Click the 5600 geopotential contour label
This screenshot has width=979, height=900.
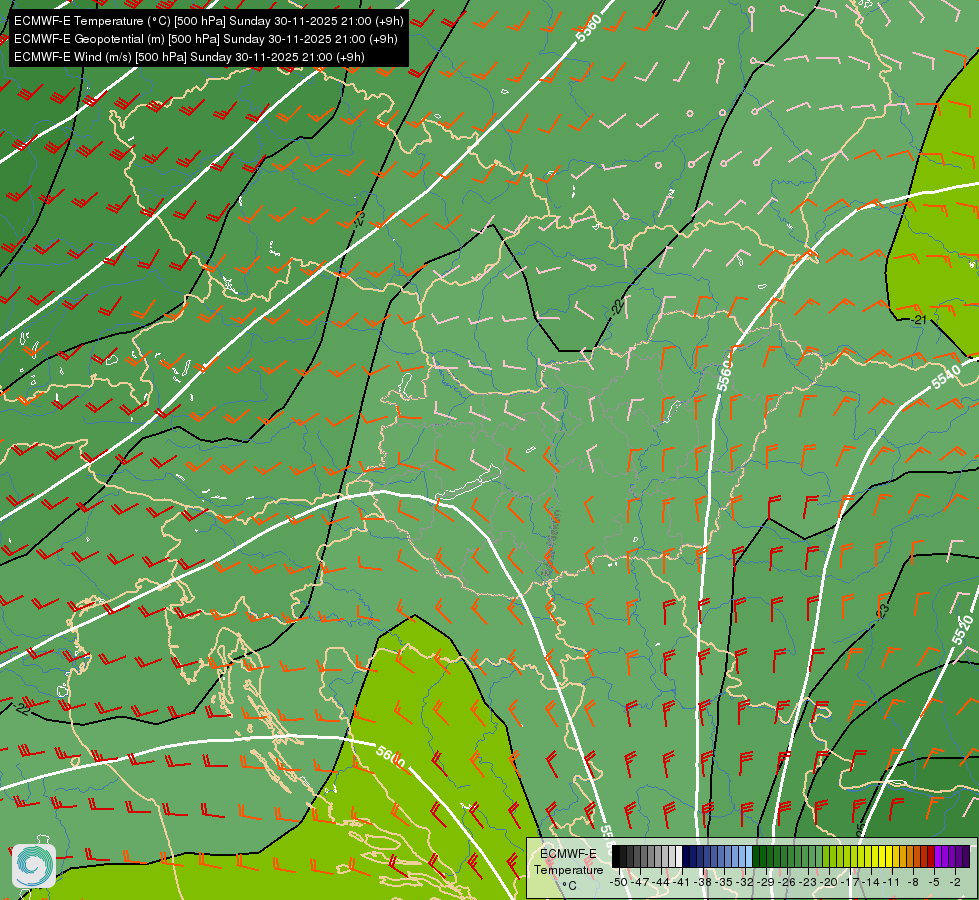(x=391, y=756)
